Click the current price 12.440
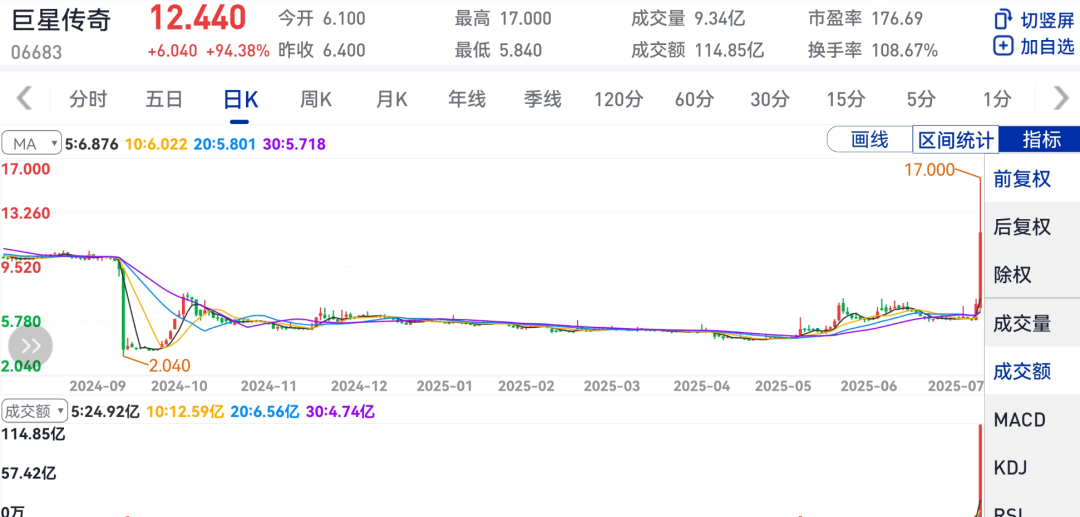1080x517 pixels. pyautogui.click(x=198, y=17)
